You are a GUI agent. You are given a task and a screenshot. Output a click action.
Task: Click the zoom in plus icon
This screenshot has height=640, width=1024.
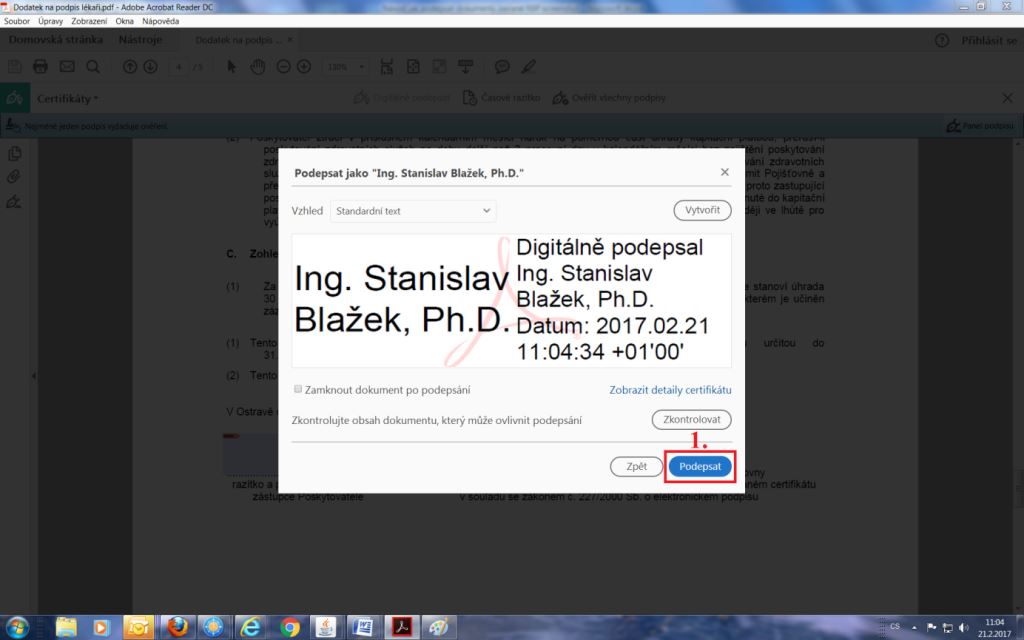coord(304,67)
